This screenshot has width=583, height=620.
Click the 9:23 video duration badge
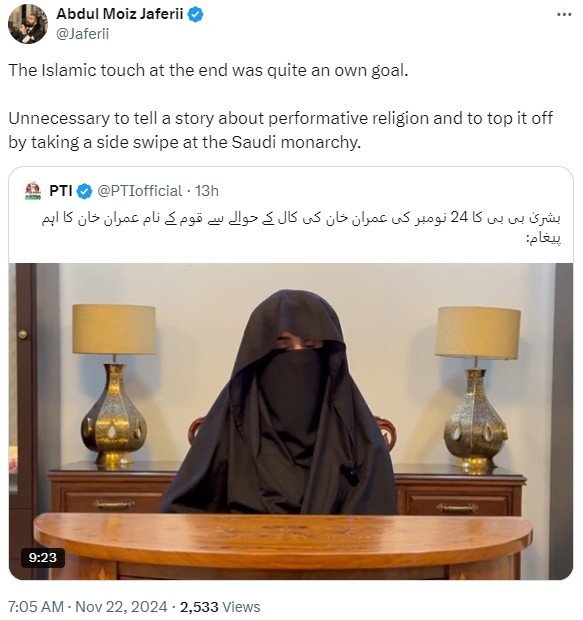tap(43, 558)
